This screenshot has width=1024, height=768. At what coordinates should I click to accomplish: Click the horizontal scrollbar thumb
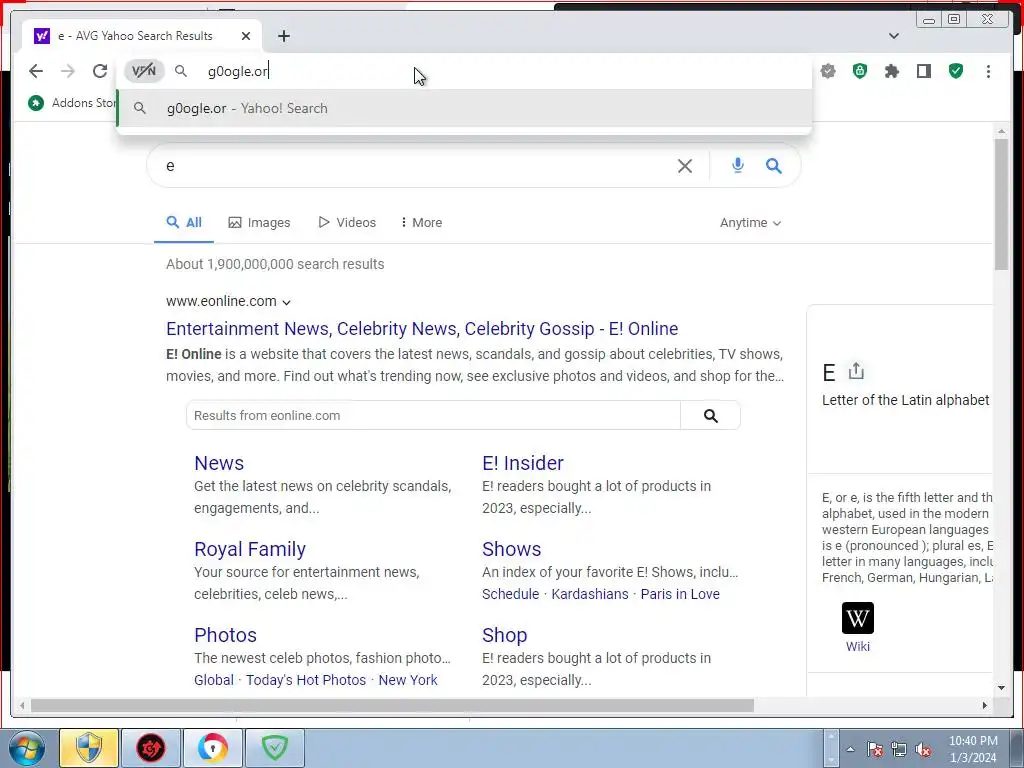[x=392, y=705]
